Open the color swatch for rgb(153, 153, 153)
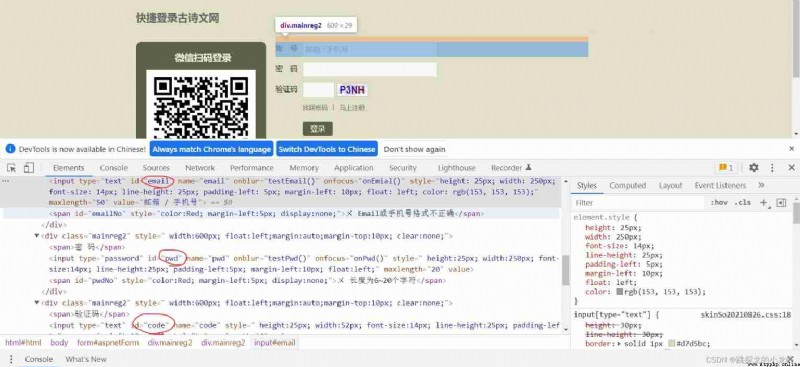 (x=619, y=292)
